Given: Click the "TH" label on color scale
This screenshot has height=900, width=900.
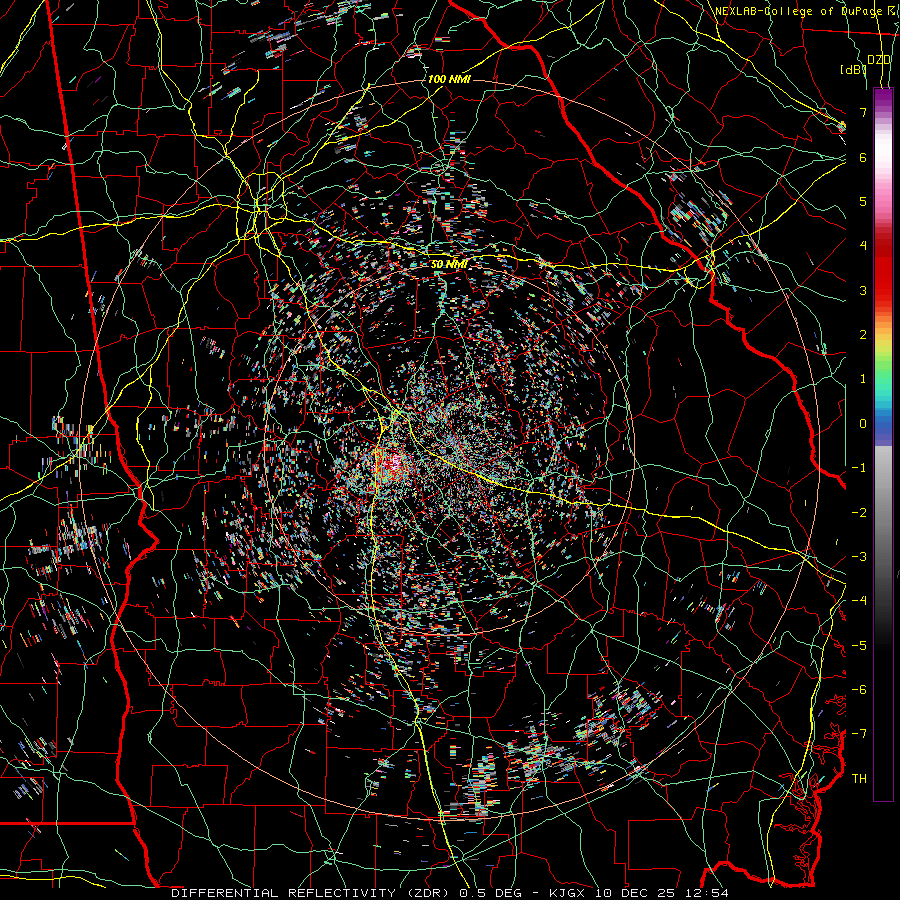Looking at the screenshot, I should pos(859,779).
